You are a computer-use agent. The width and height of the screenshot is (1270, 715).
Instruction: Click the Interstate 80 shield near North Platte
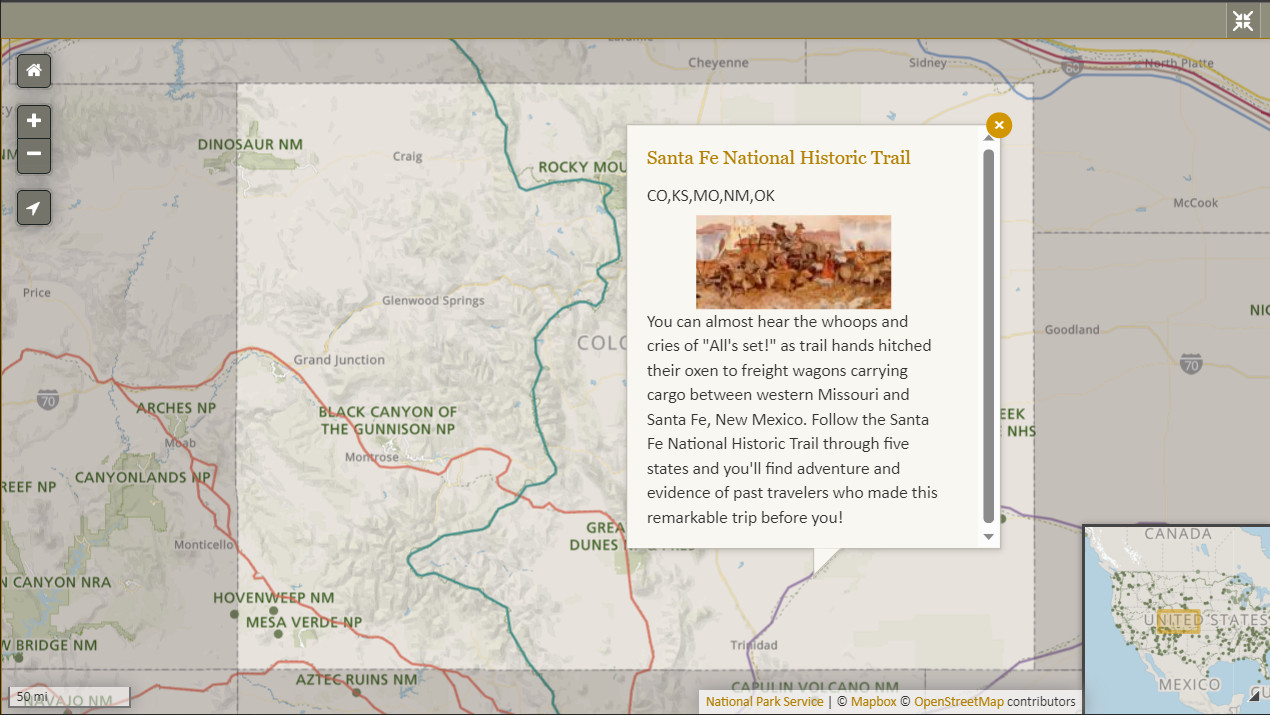1072,67
